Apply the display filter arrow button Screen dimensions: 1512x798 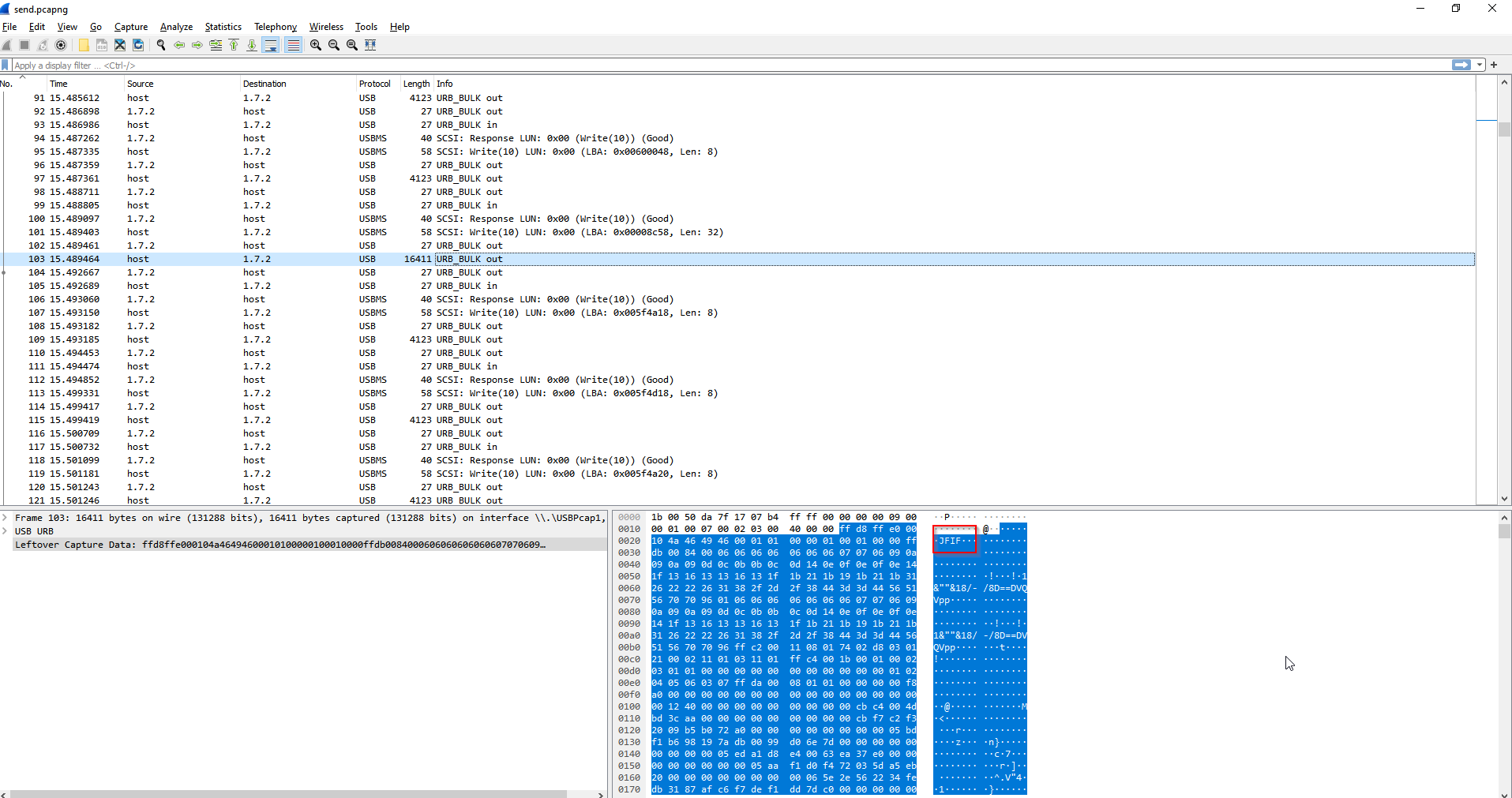tap(1461, 66)
